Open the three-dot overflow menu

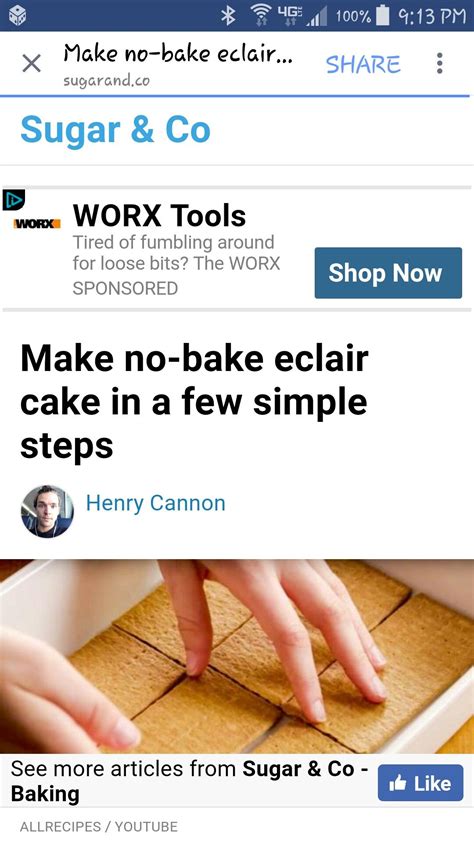[x=440, y=63]
